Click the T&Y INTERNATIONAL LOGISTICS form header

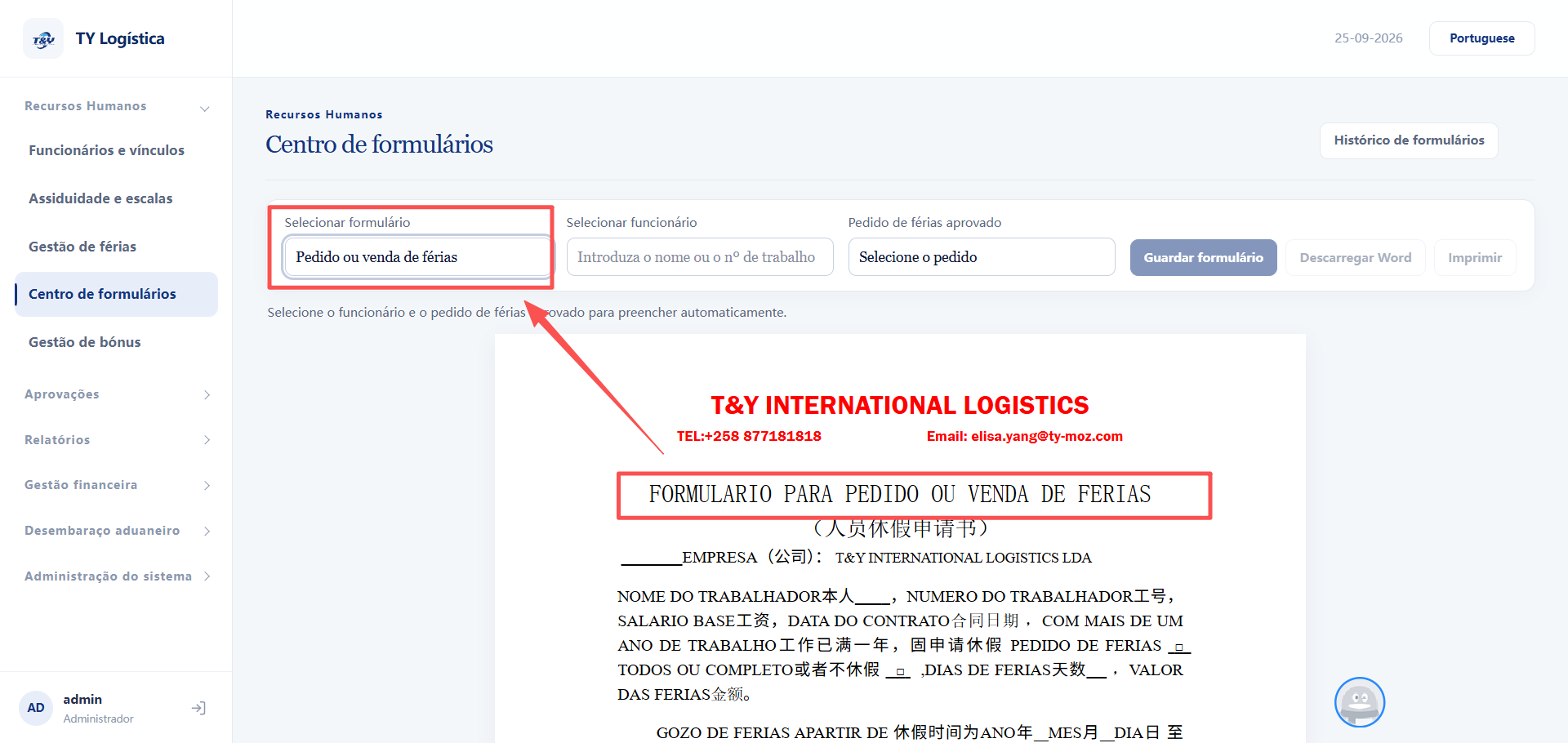[900, 405]
